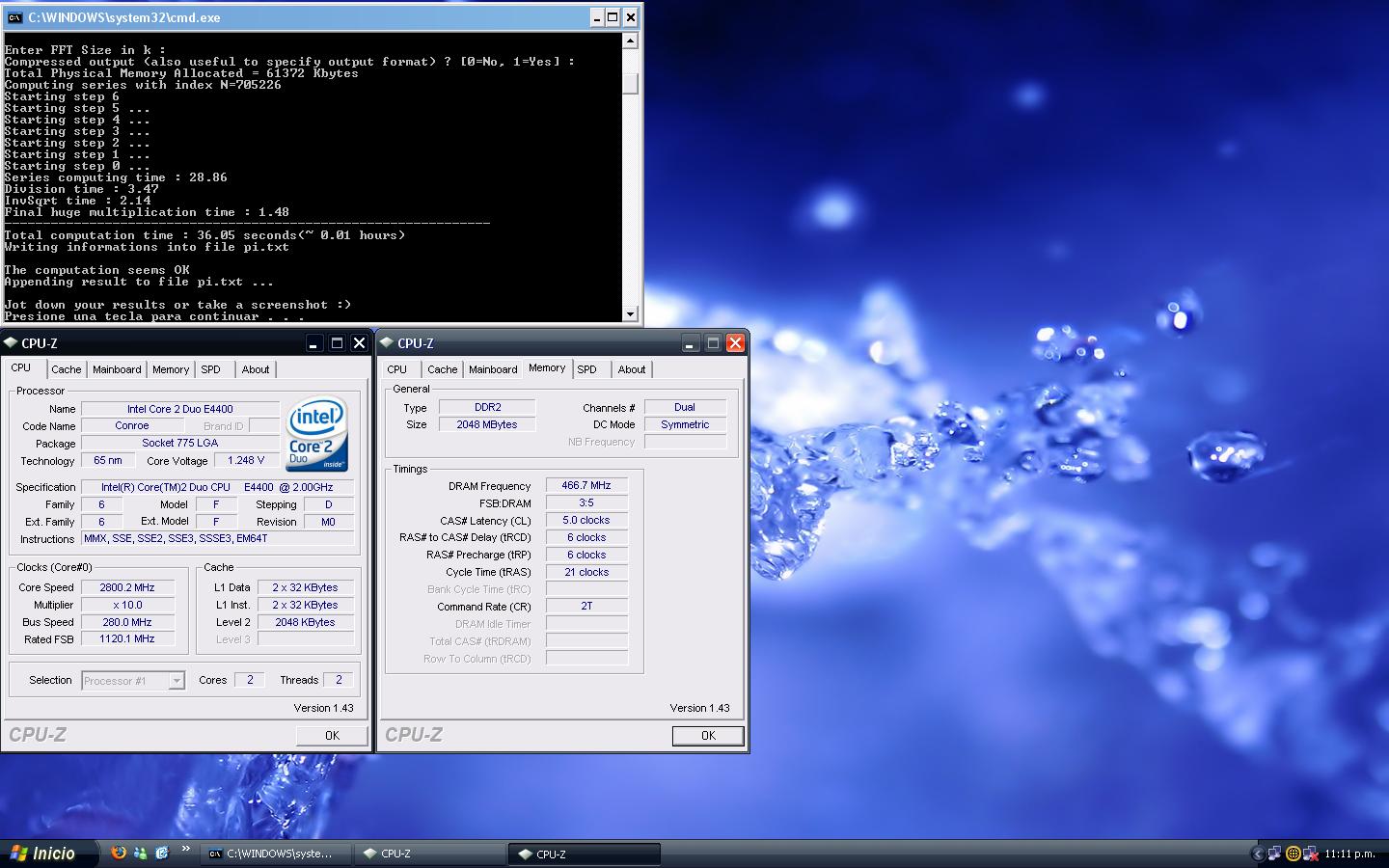The height and width of the screenshot is (868, 1389).
Task: Click the cmd scrollbar up arrow
Action: coord(630,41)
